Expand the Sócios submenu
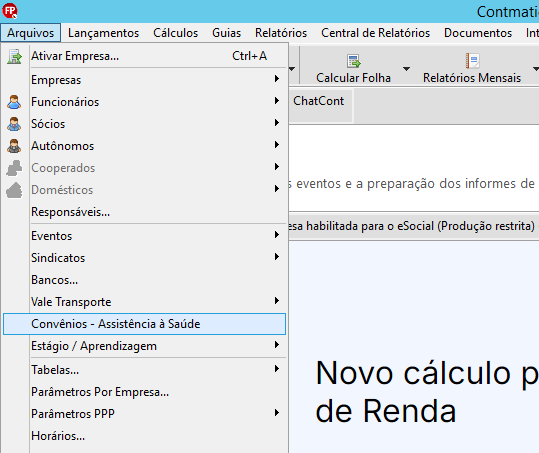This screenshot has height=453, width=539. pyautogui.click(x=144, y=124)
